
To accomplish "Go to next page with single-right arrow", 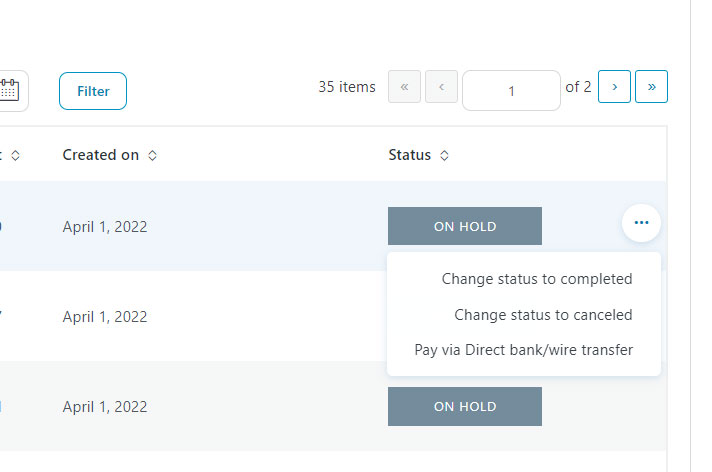I will point(614,87).
